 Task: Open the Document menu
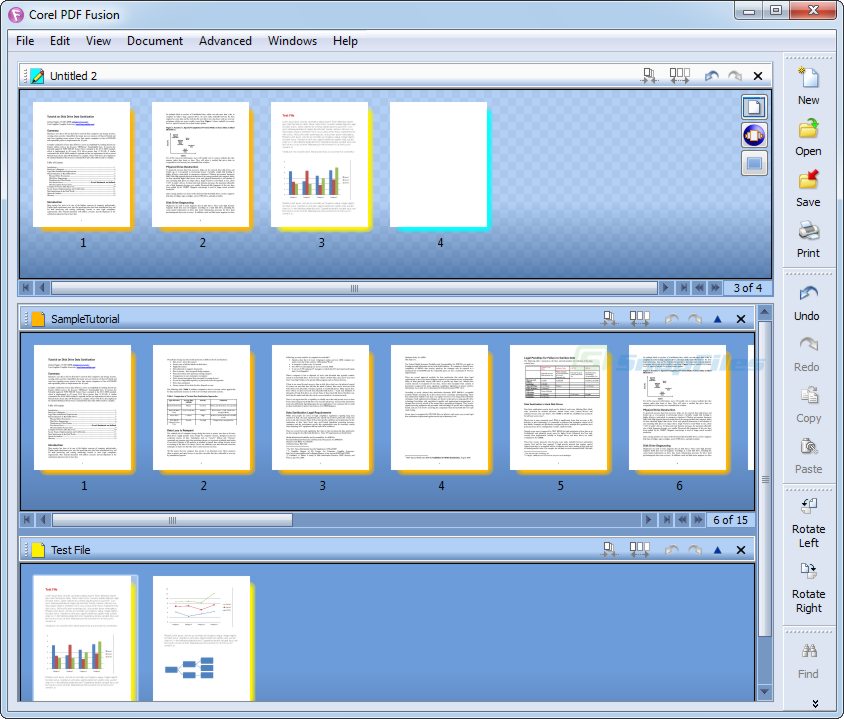click(x=154, y=41)
